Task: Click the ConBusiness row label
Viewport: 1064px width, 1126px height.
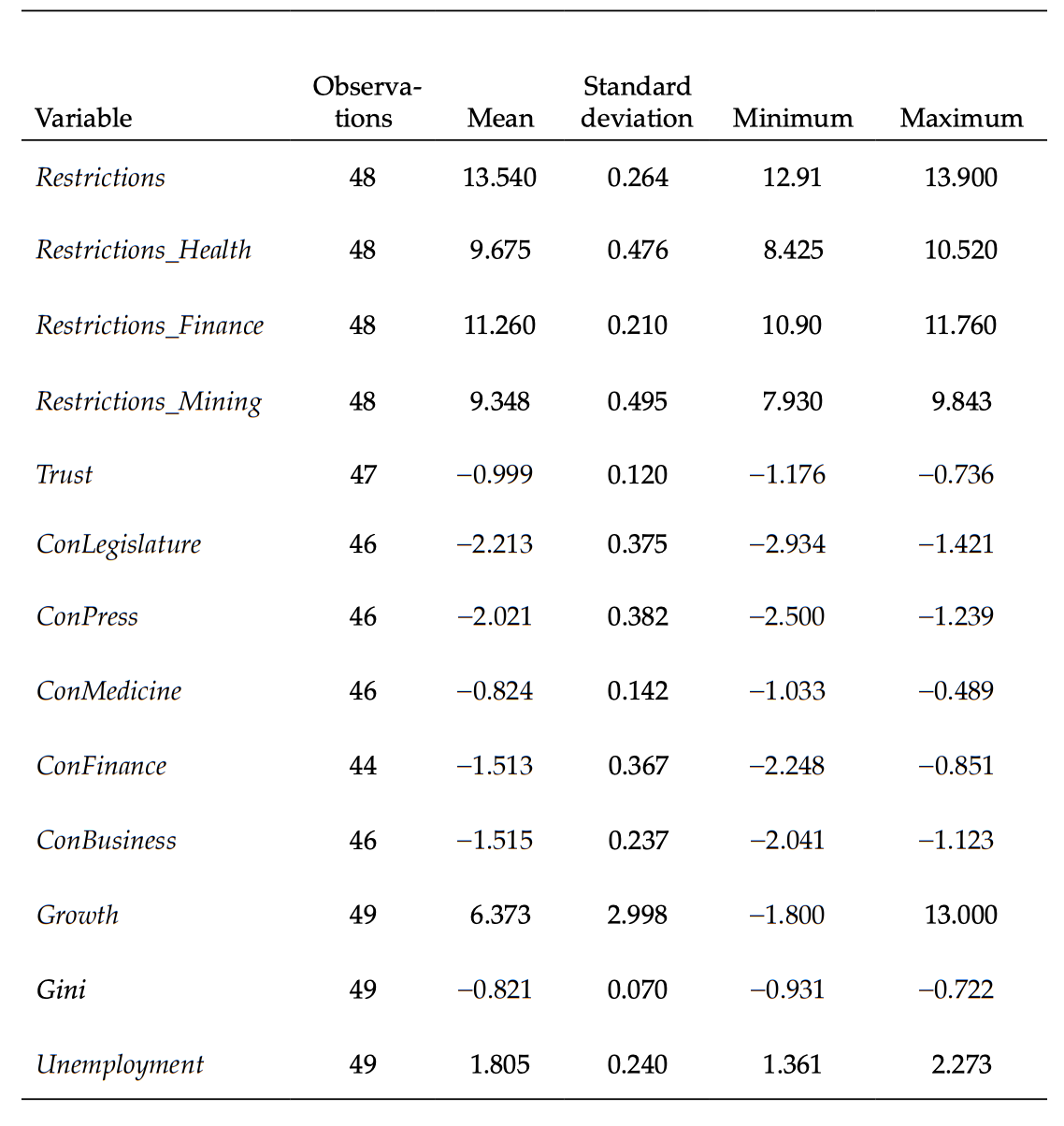Action: [106, 840]
